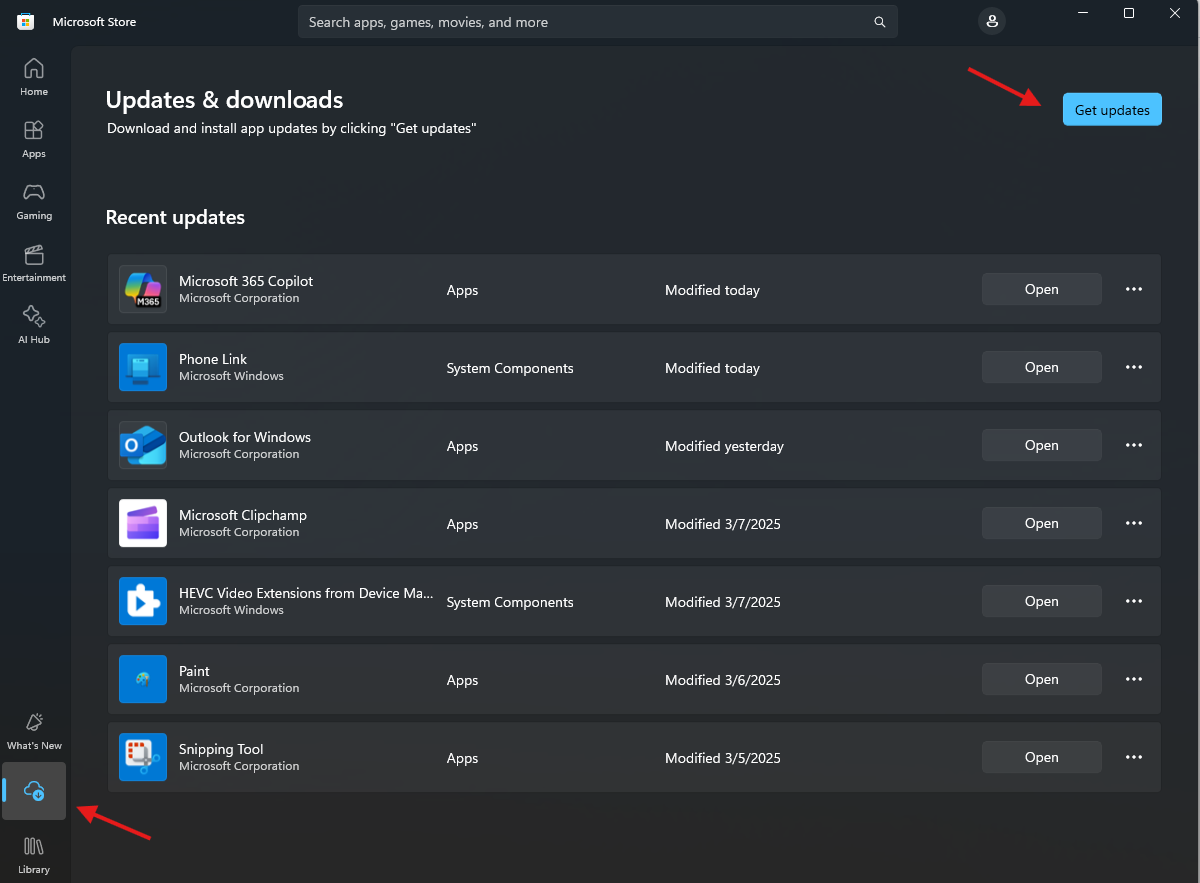The height and width of the screenshot is (883, 1200).
Task: Open Microsoft 365 Copilot app
Action: coord(1041,289)
